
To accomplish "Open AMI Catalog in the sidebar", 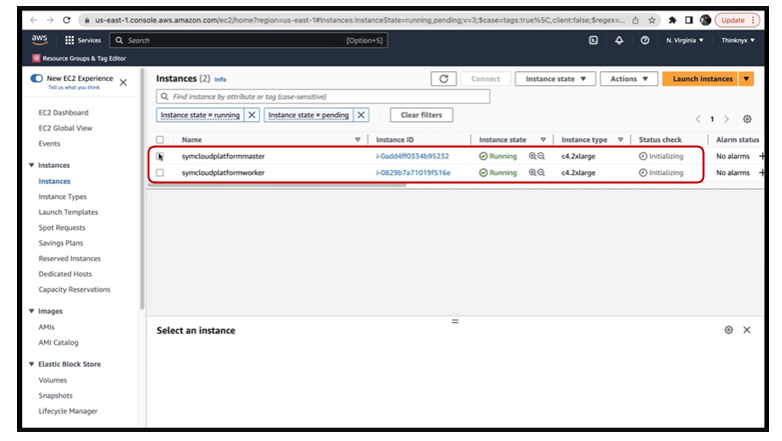I will [x=58, y=343].
